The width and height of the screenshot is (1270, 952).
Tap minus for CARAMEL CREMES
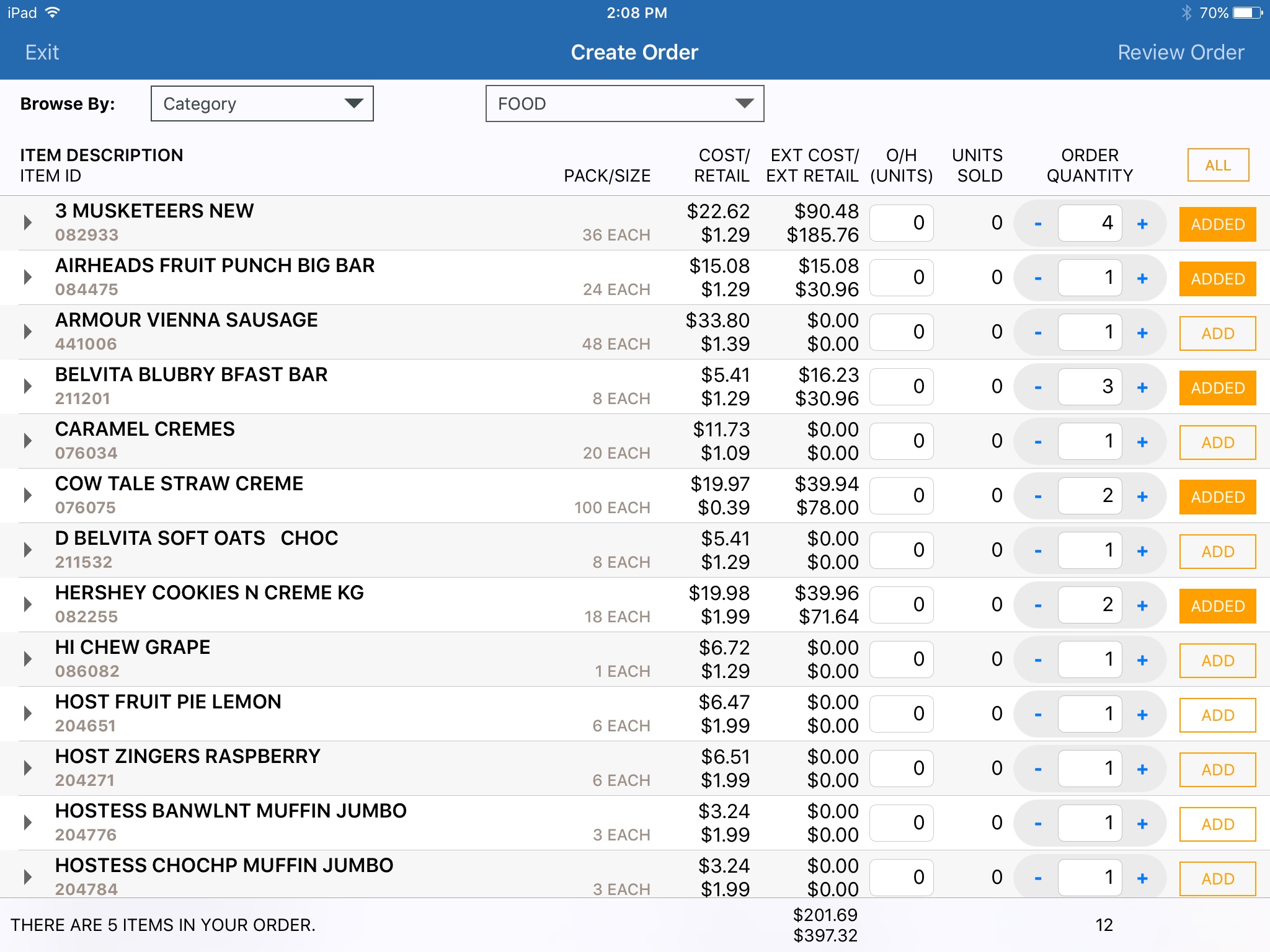(1037, 442)
